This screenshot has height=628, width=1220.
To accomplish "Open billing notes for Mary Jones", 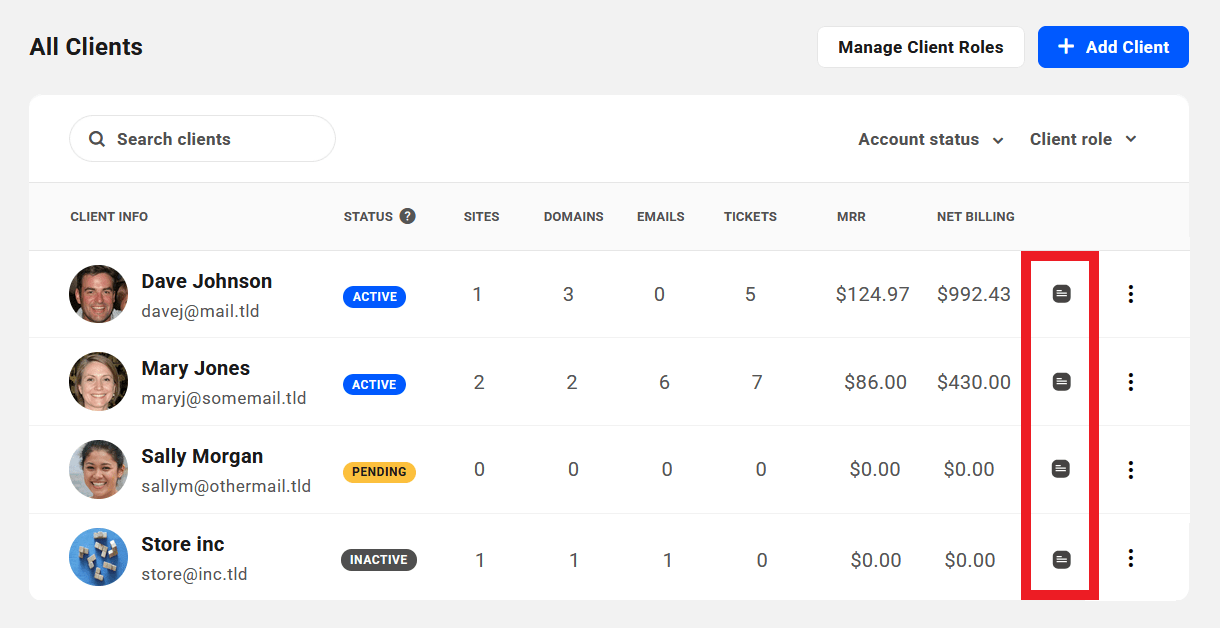I will [1059, 381].
